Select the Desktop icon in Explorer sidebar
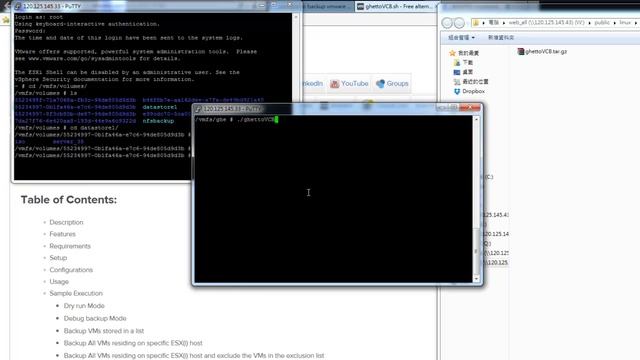The height and width of the screenshot is (360, 640). 457,72
